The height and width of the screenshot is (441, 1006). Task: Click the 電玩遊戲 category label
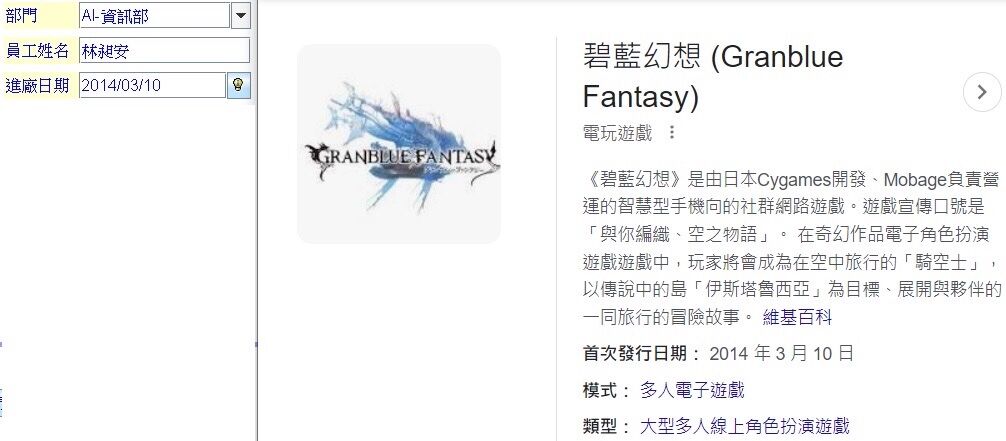617,133
